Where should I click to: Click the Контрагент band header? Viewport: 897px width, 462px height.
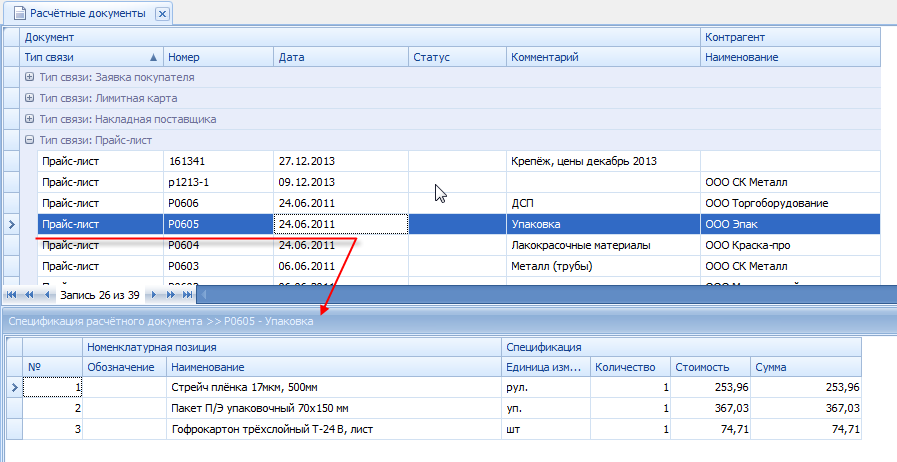790,37
